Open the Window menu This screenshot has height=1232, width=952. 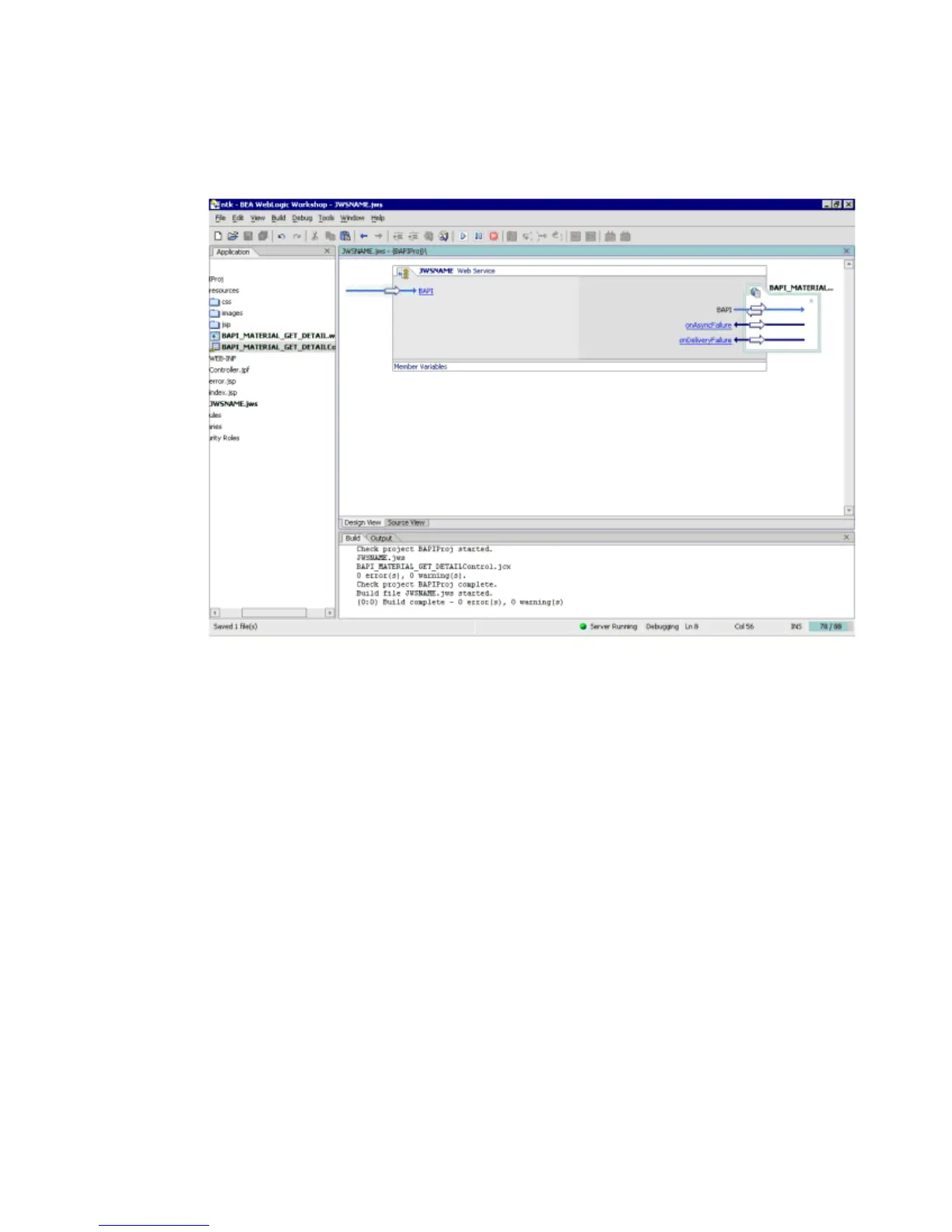(x=352, y=219)
